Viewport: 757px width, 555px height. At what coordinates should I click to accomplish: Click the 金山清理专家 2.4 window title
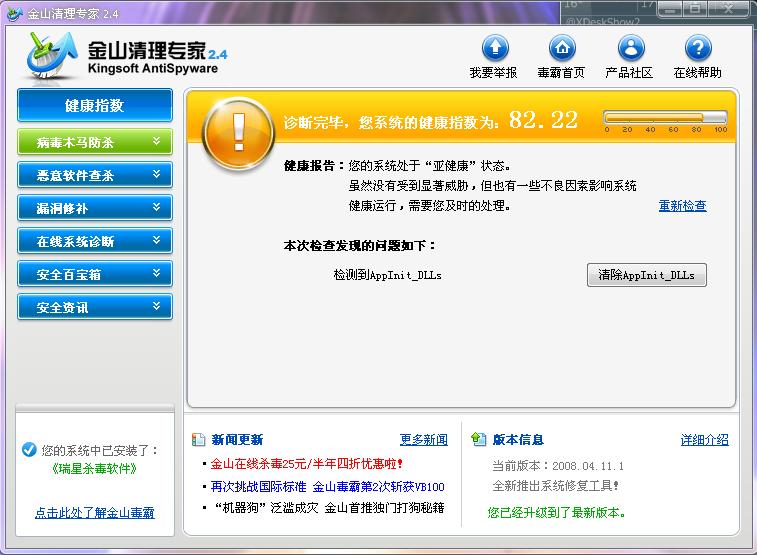click(x=73, y=14)
